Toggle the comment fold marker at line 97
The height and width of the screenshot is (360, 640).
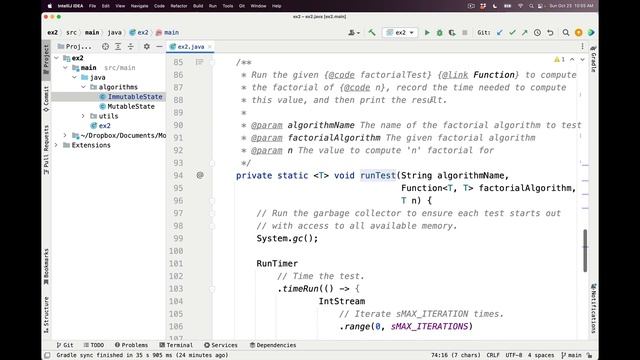click(x=212, y=213)
